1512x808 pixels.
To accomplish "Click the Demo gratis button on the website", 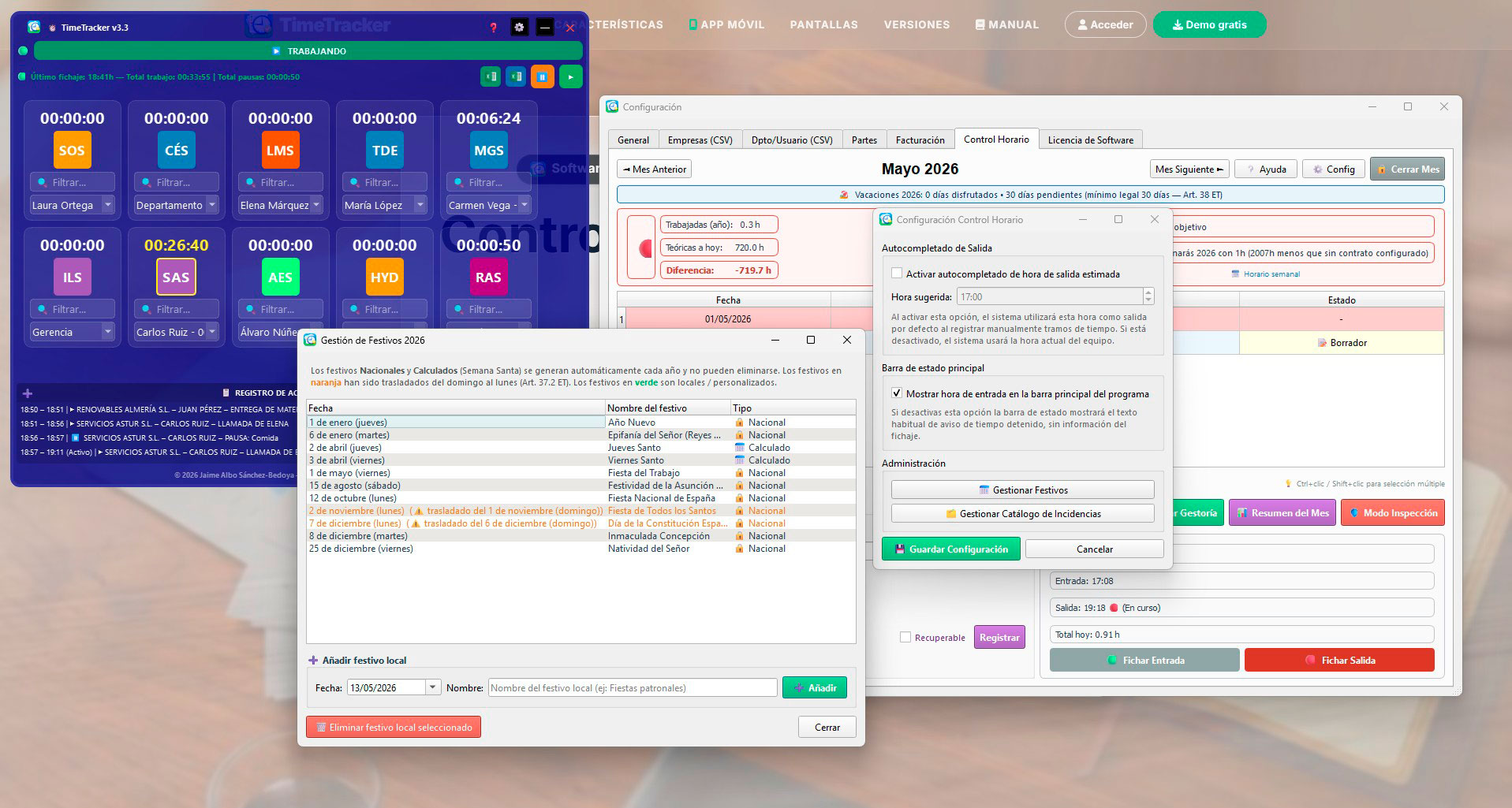I will pyautogui.click(x=1210, y=24).
